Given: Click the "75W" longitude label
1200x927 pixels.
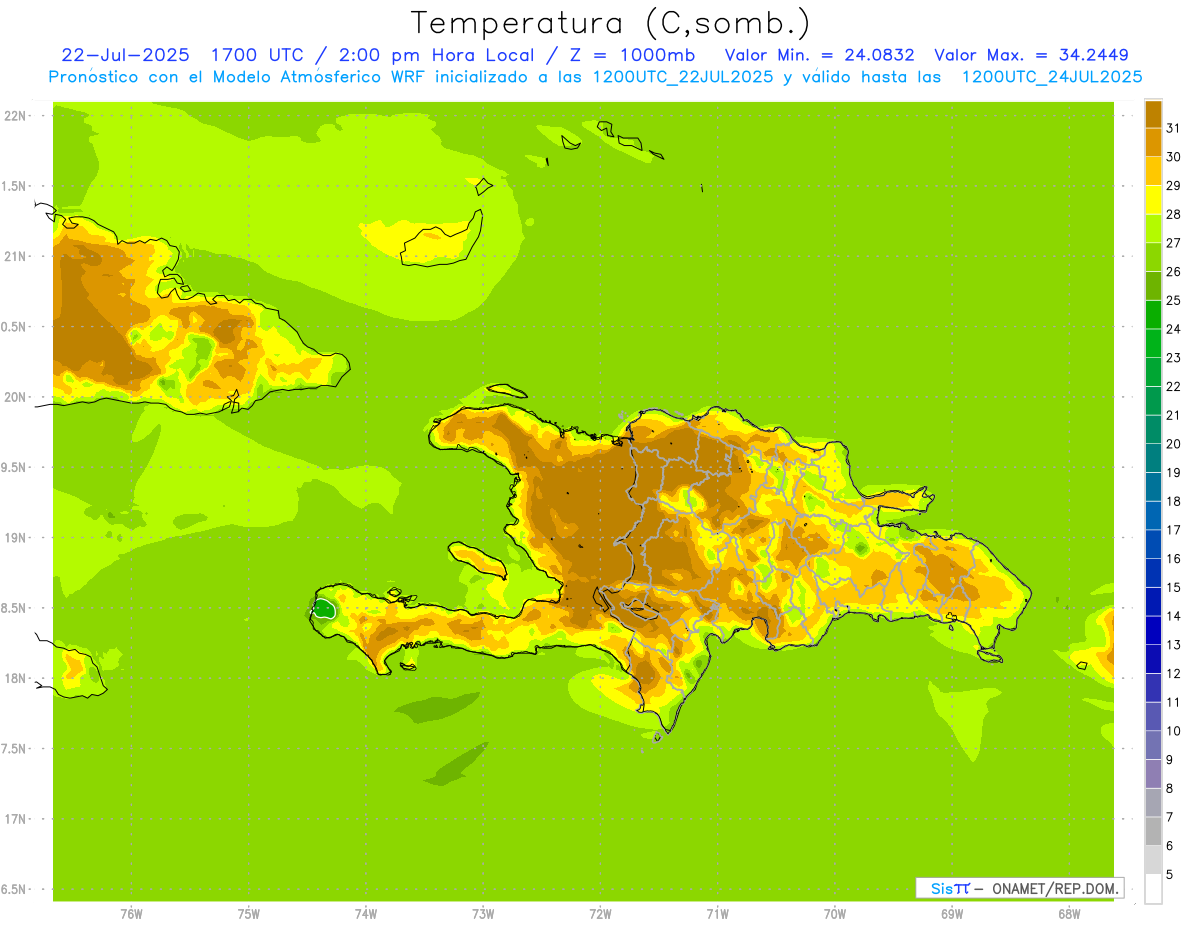Looking at the screenshot, I should 249,914.
